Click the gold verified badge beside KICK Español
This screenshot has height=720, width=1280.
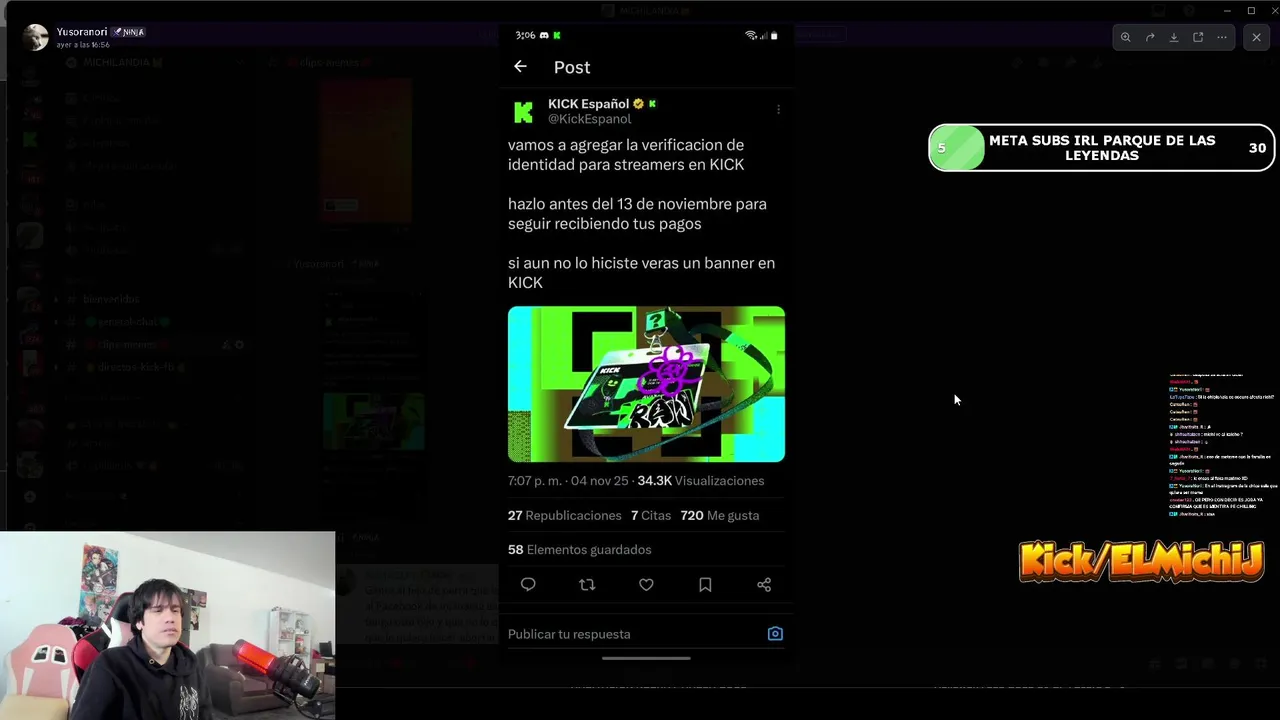[638, 104]
